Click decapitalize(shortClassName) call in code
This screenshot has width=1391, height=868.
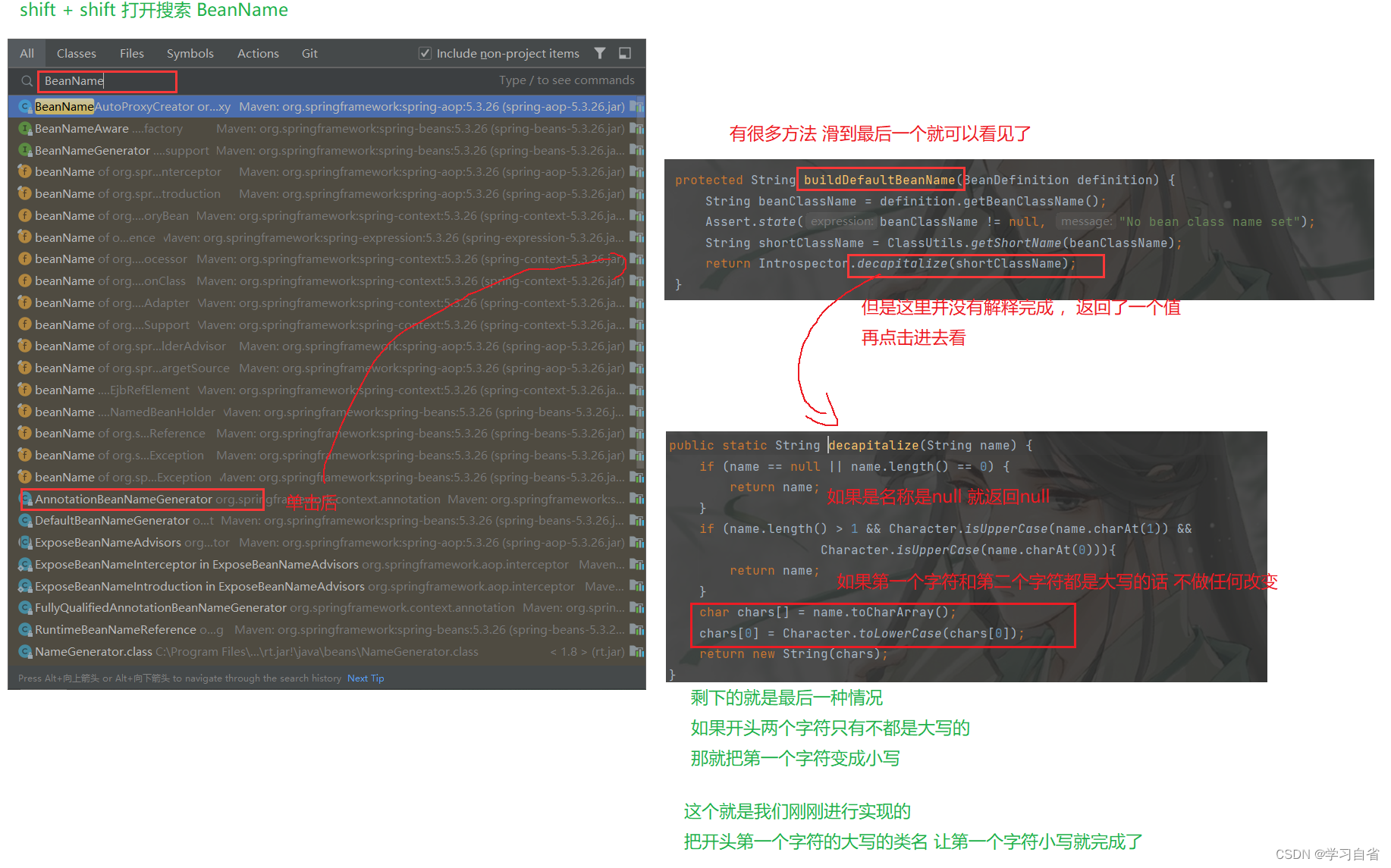962,264
